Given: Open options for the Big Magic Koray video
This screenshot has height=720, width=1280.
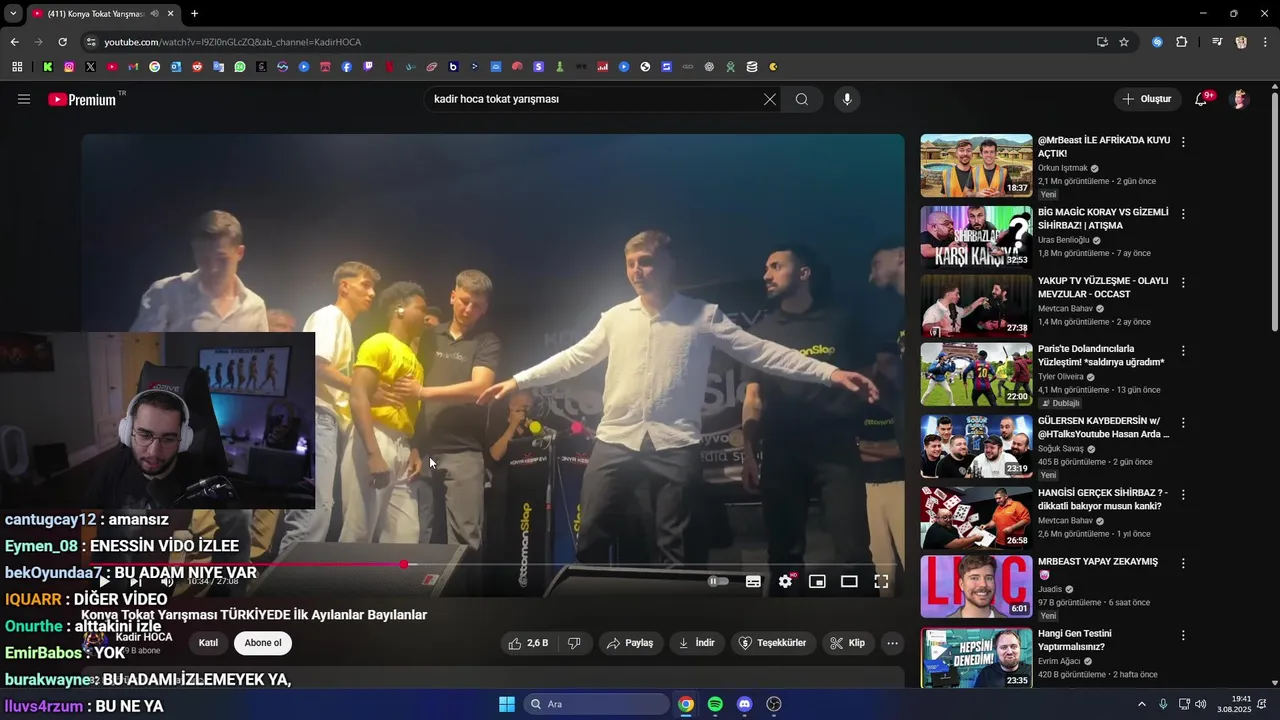Looking at the screenshot, I should tap(1183, 214).
